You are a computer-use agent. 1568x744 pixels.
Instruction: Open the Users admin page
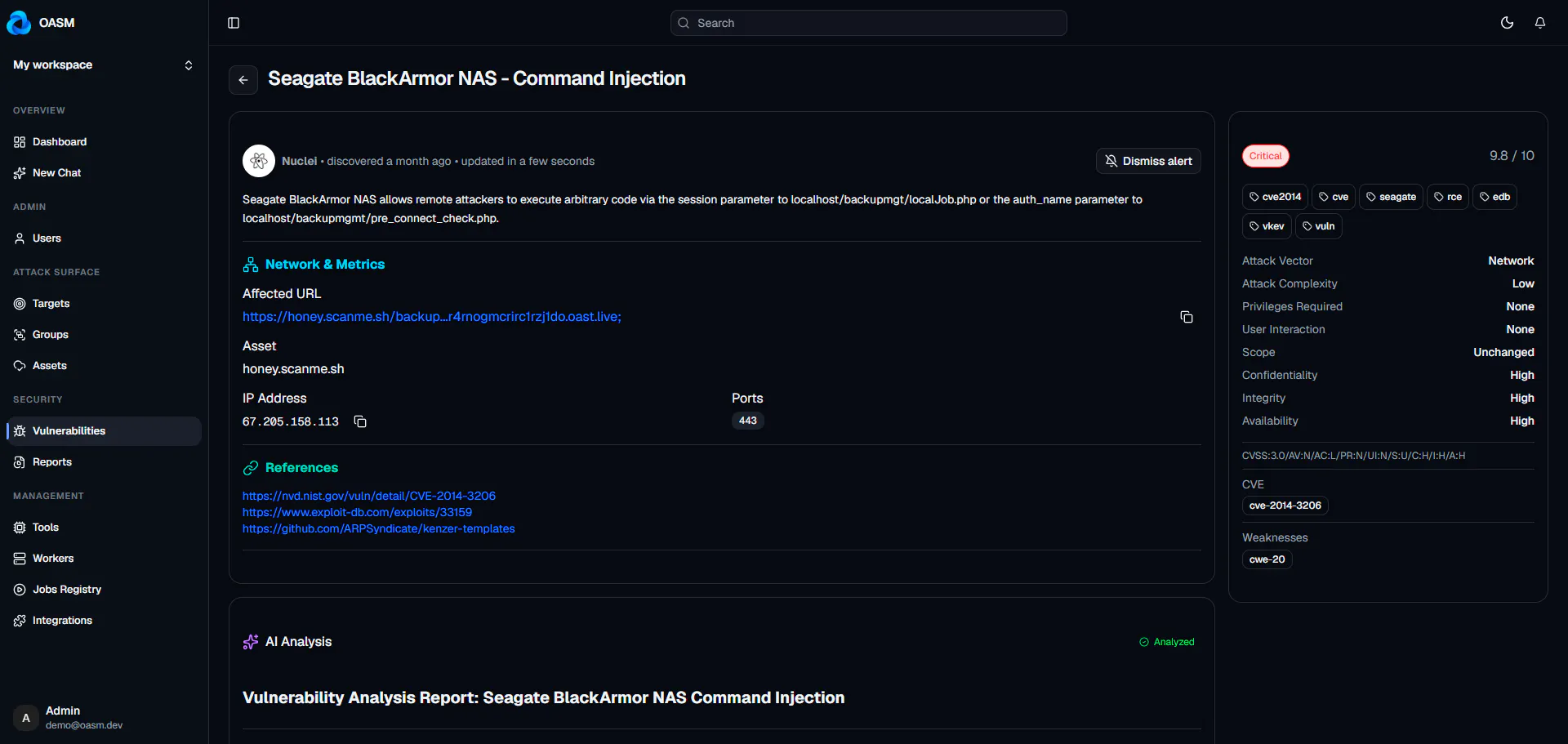pos(104,238)
